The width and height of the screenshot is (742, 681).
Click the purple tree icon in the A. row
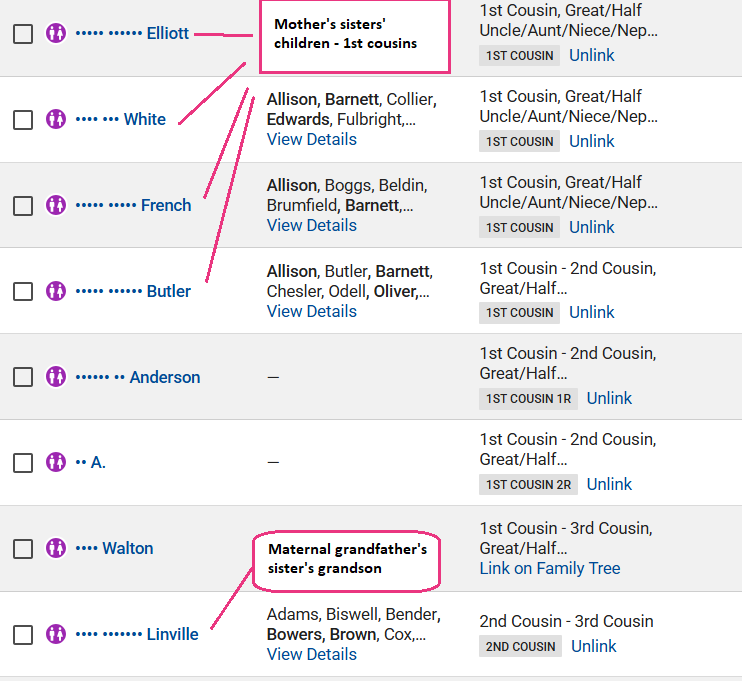point(56,462)
